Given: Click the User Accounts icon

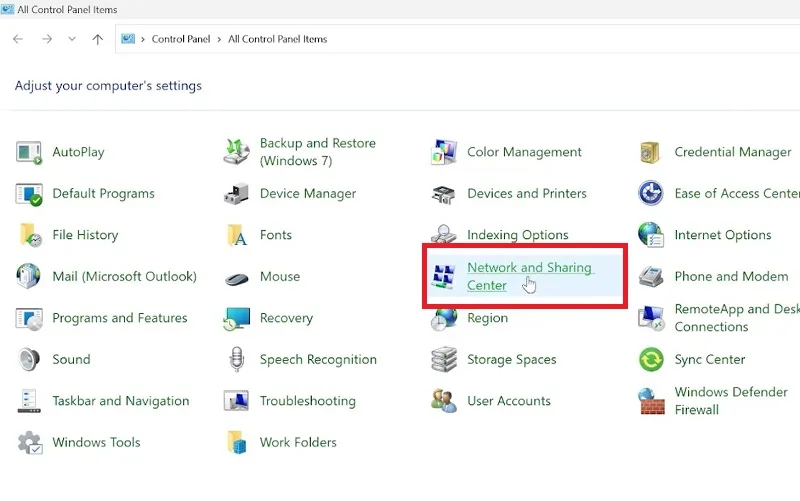Looking at the screenshot, I should click(444, 401).
